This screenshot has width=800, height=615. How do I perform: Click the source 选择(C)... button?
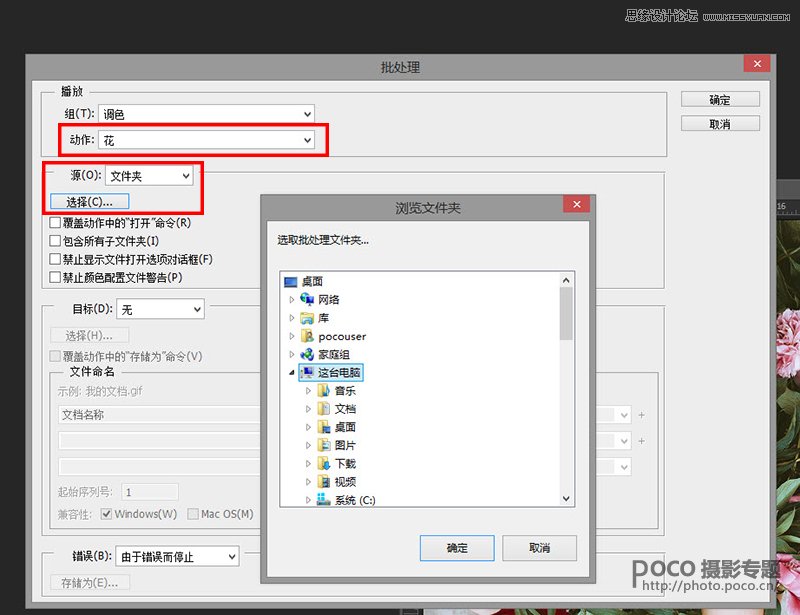click(89, 202)
